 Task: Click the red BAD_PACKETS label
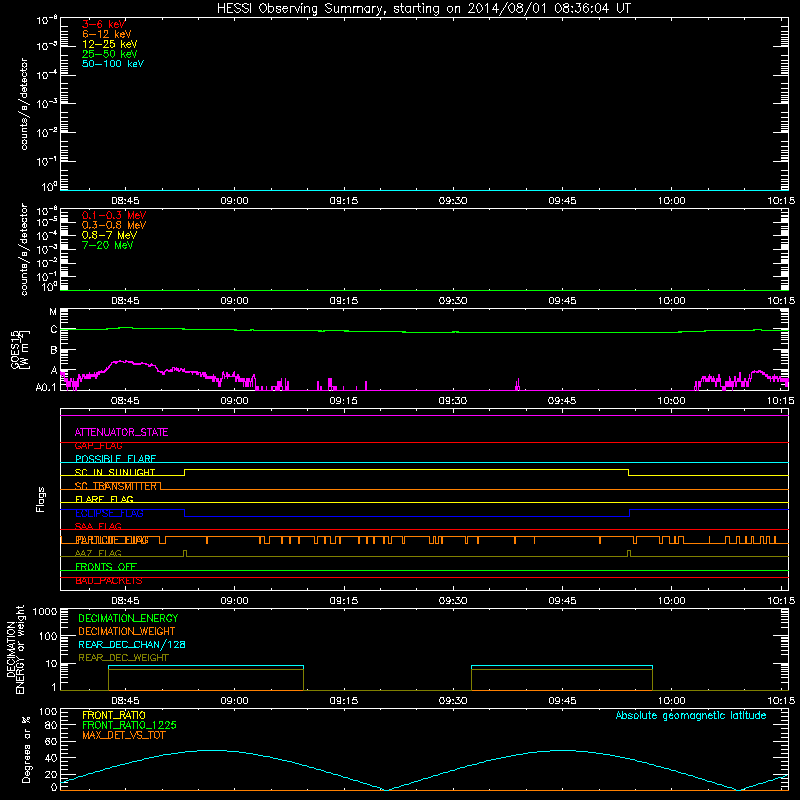click(109, 581)
